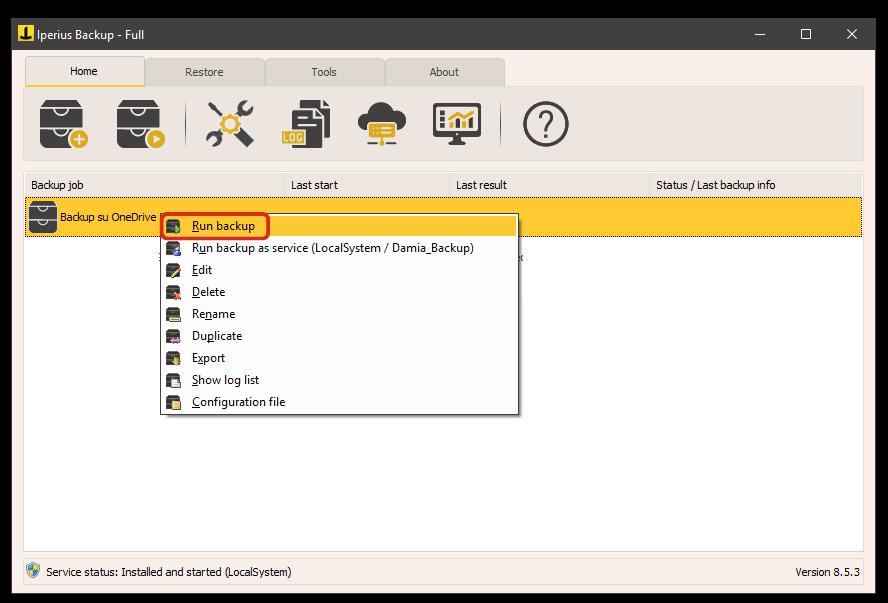
Task: Select Run backup as service (LocalSystem)
Action: (x=339, y=248)
